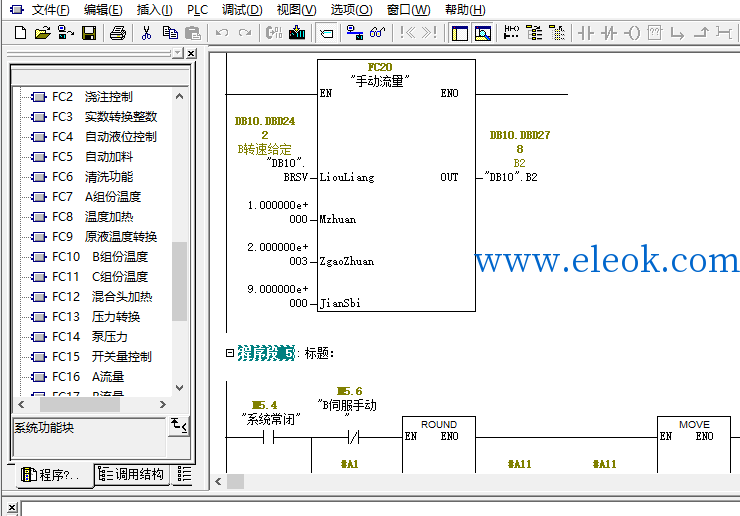Toggle the Details view icon
Screen dimensions: 740x516
click(483, 33)
